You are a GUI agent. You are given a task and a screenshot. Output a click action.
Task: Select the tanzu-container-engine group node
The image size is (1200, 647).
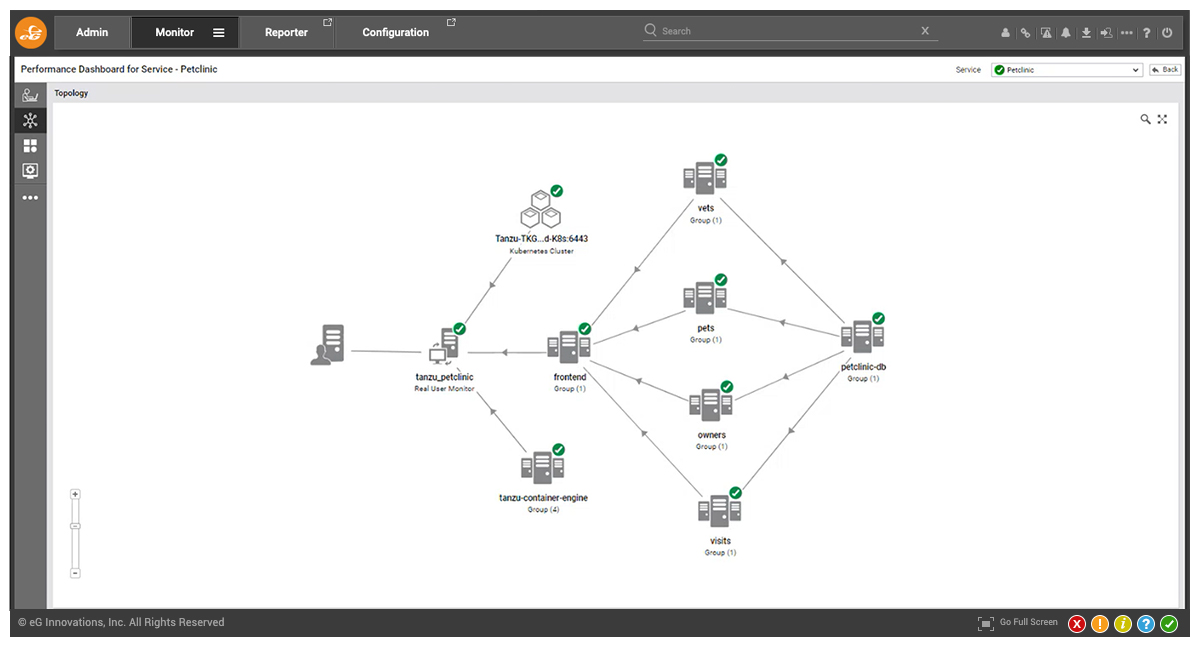click(x=543, y=466)
